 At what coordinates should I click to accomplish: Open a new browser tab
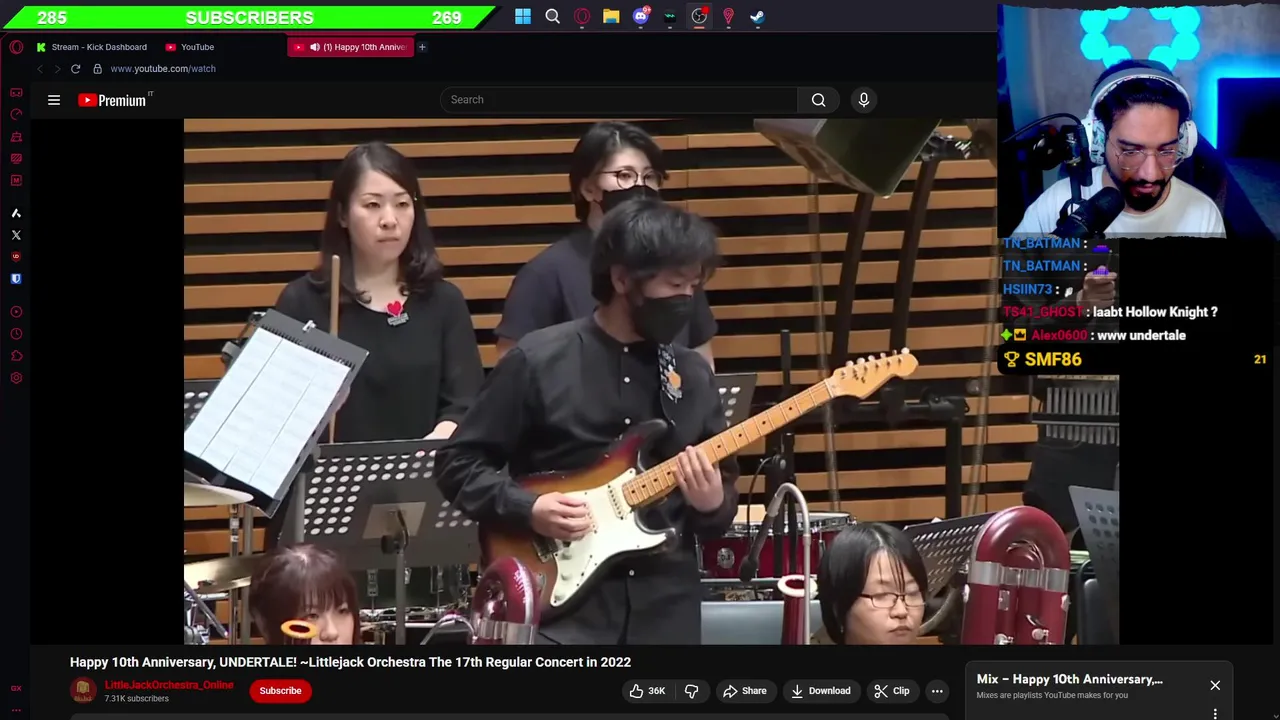pyautogui.click(x=422, y=47)
